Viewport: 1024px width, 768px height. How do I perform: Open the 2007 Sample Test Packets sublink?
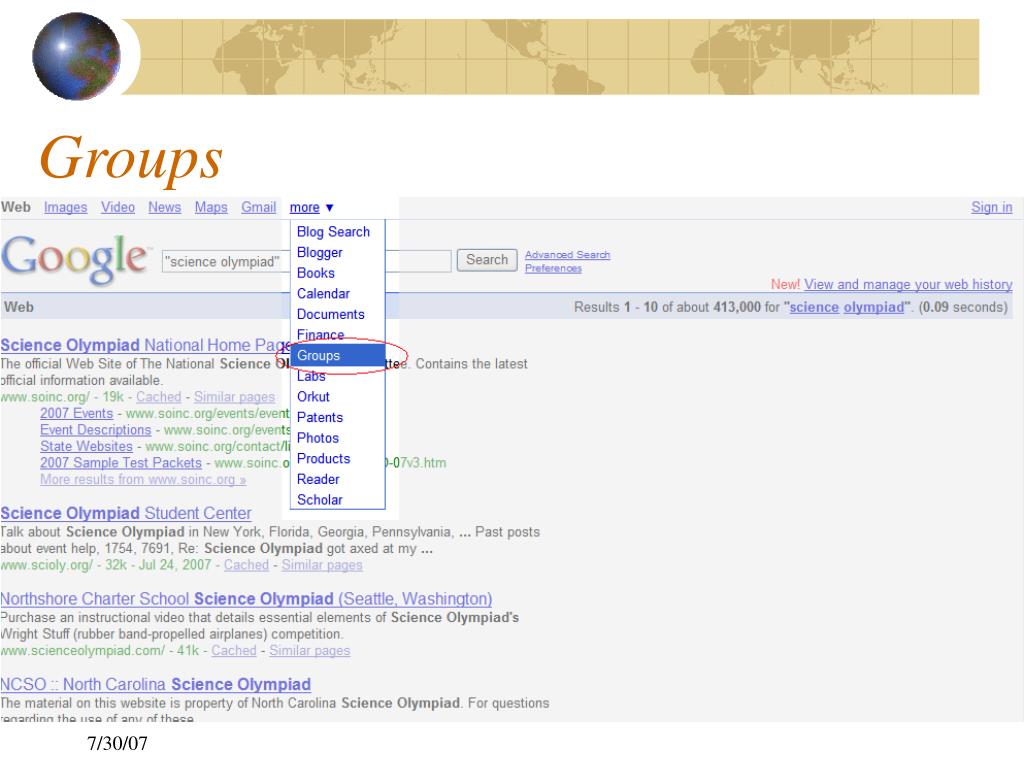[x=121, y=462]
